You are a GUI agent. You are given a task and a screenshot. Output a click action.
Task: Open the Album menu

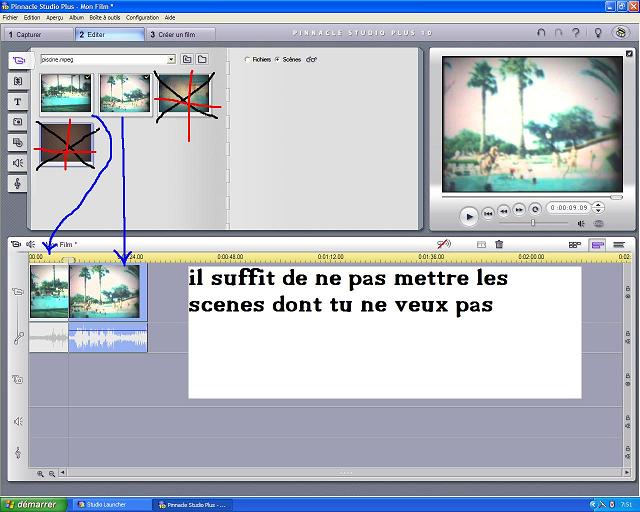76,18
